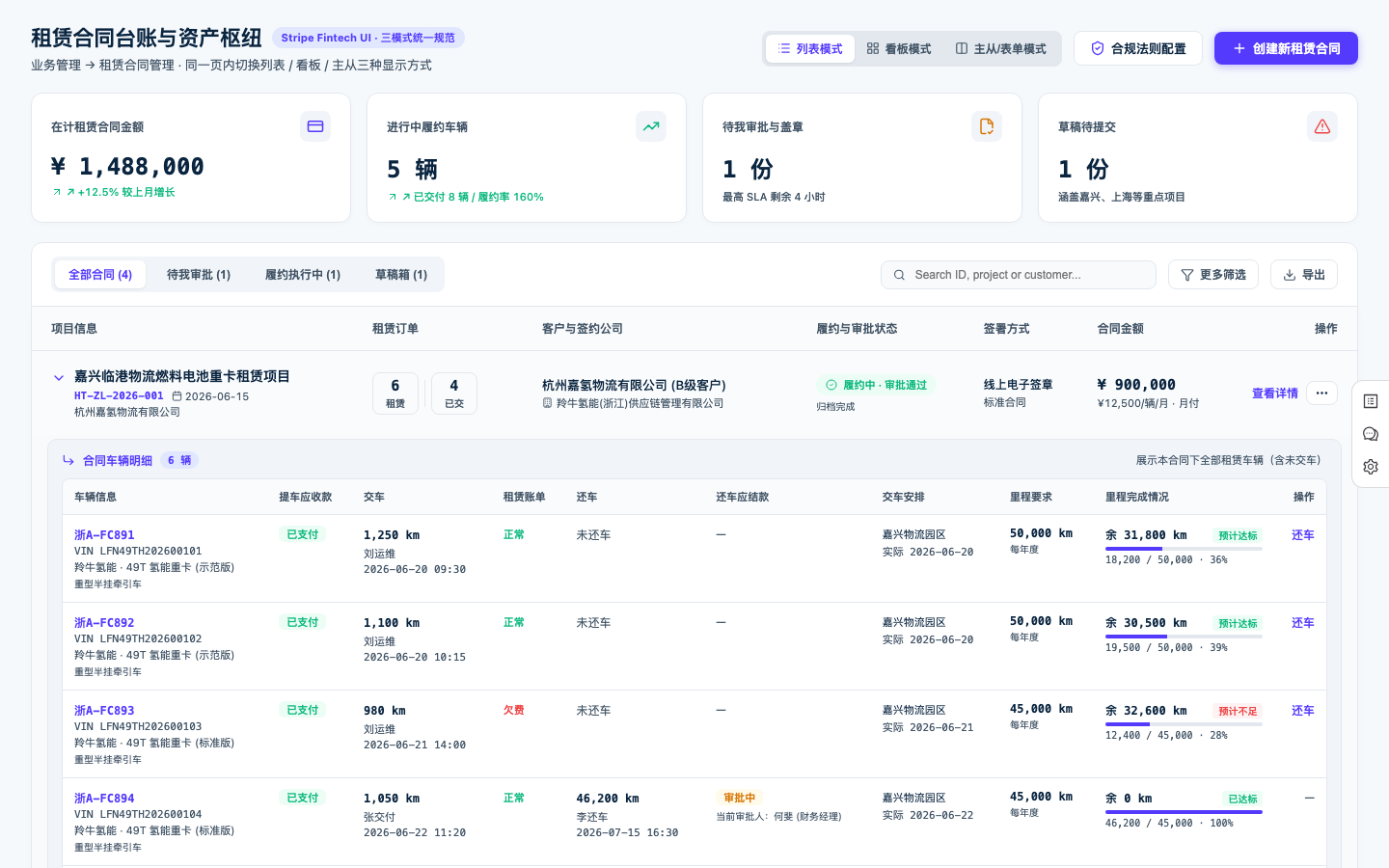Click the 46,200 km return mileage for 浙A-FC894
This screenshot has height=868, width=1389.
tap(608, 799)
